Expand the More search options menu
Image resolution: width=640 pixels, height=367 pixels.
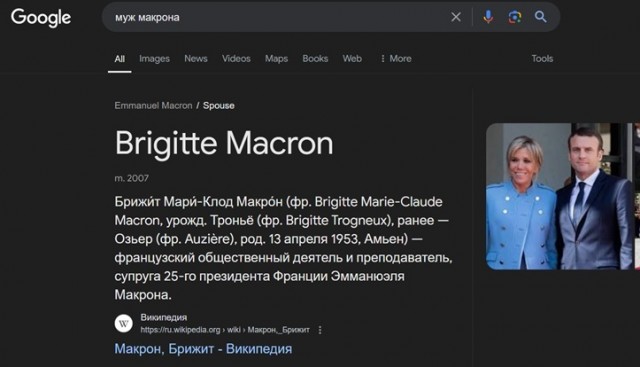click(396, 59)
